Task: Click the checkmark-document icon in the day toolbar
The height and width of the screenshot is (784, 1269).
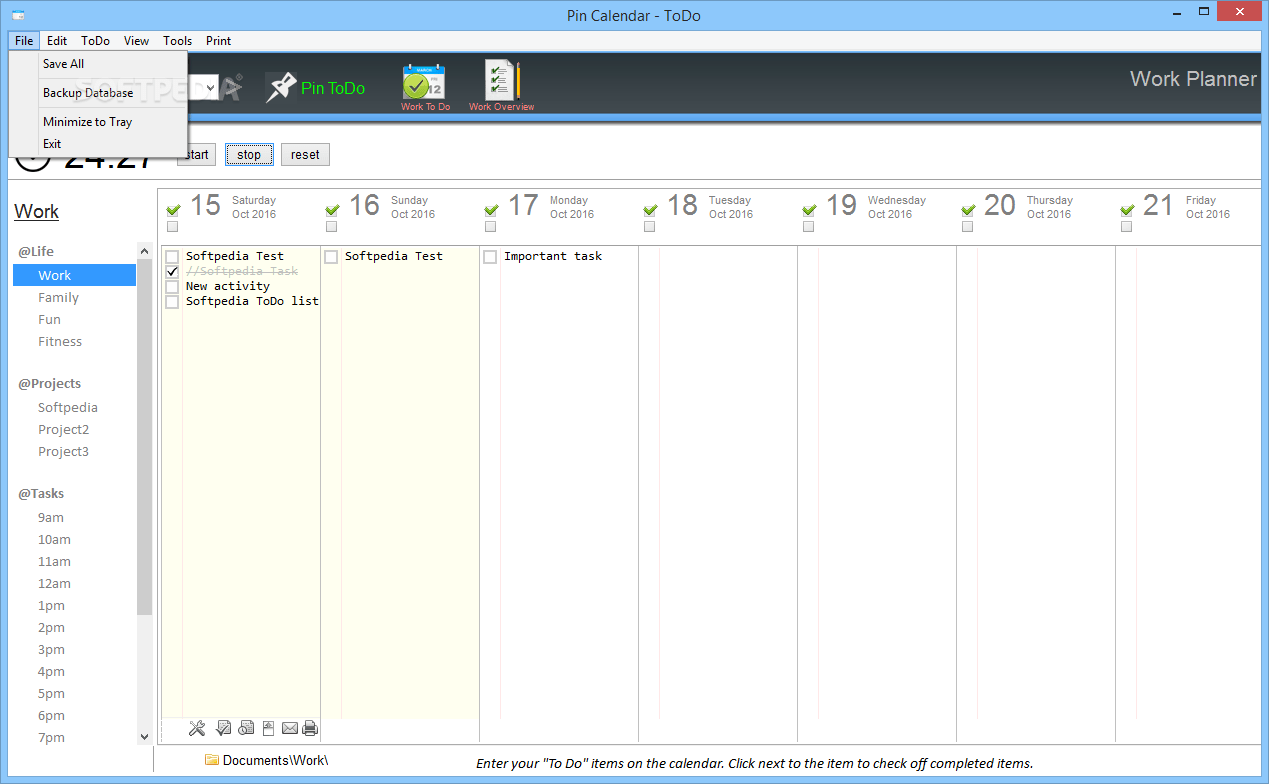Action: 224,728
